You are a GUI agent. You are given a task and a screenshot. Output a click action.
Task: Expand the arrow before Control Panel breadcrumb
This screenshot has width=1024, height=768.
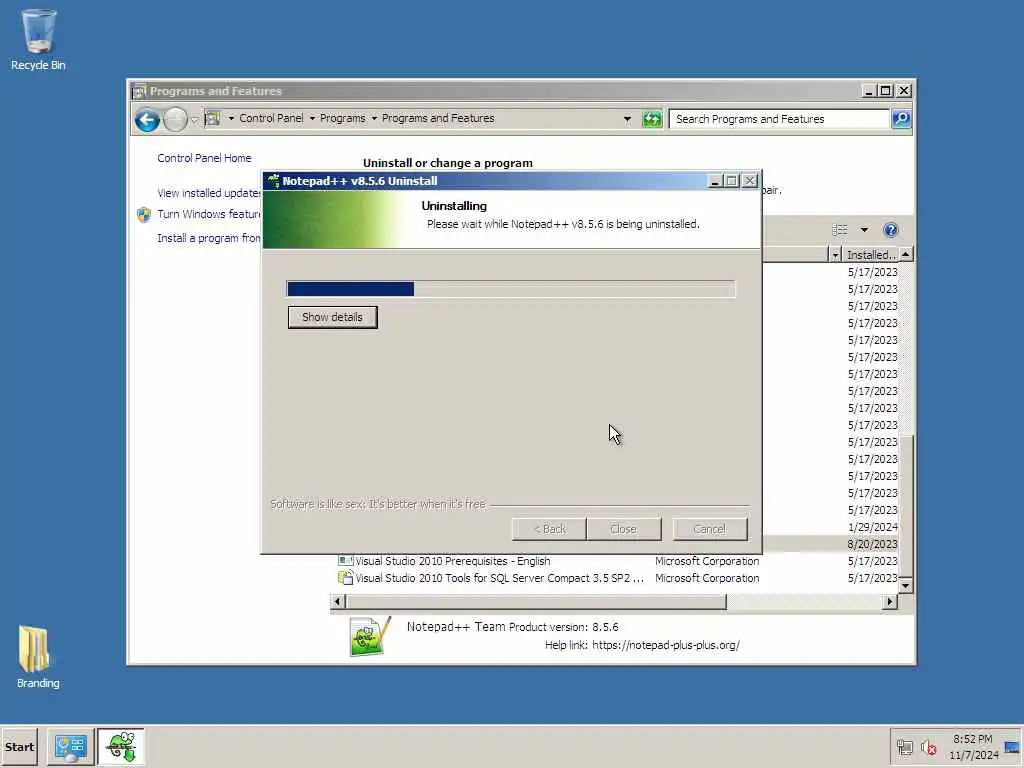[x=231, y=118]
